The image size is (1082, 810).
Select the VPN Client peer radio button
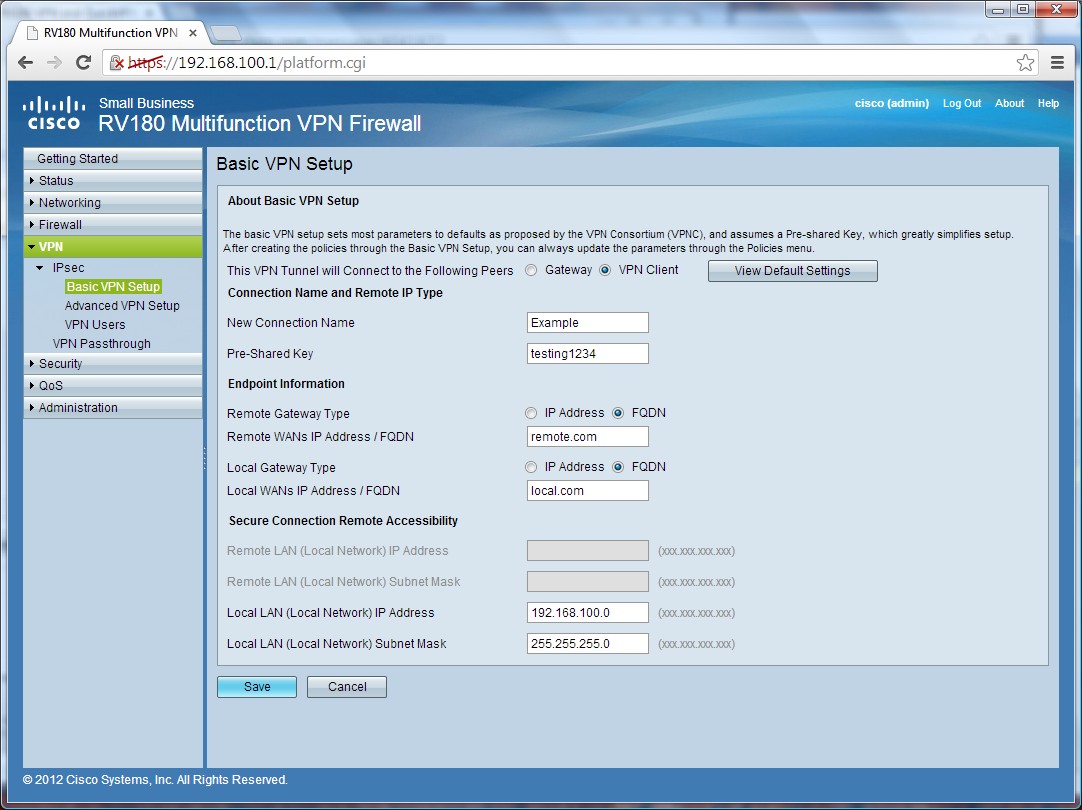(x=605, y=270)
